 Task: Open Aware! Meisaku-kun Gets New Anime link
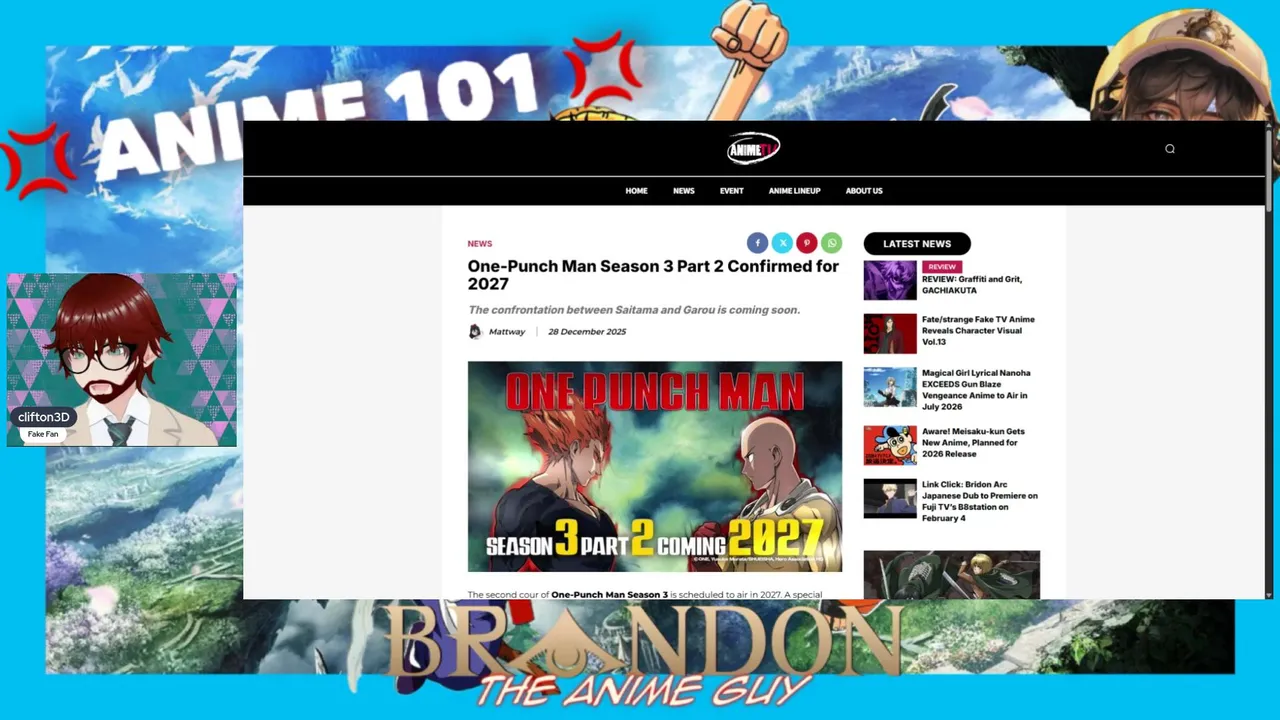coord(973,443)
